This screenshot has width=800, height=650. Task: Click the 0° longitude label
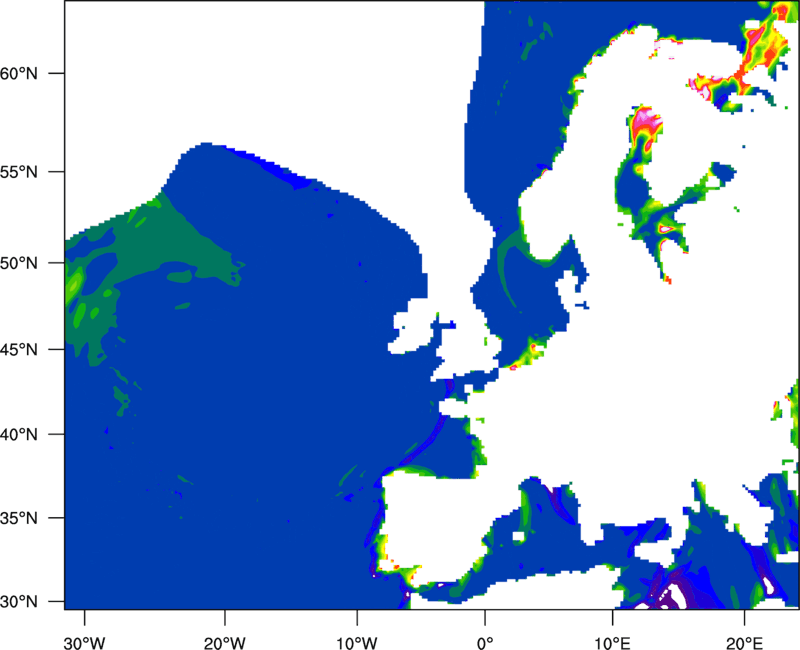(485, 643)
